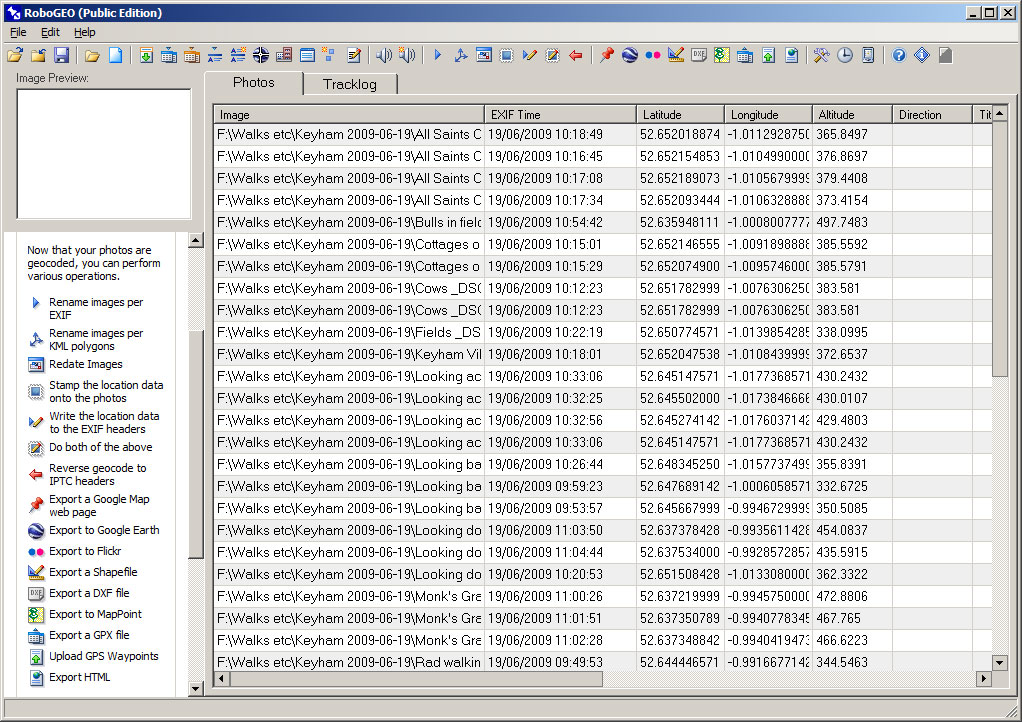
Task: Click 'Export to Flickr' in side panel
Action: click(x=85, y=551)
